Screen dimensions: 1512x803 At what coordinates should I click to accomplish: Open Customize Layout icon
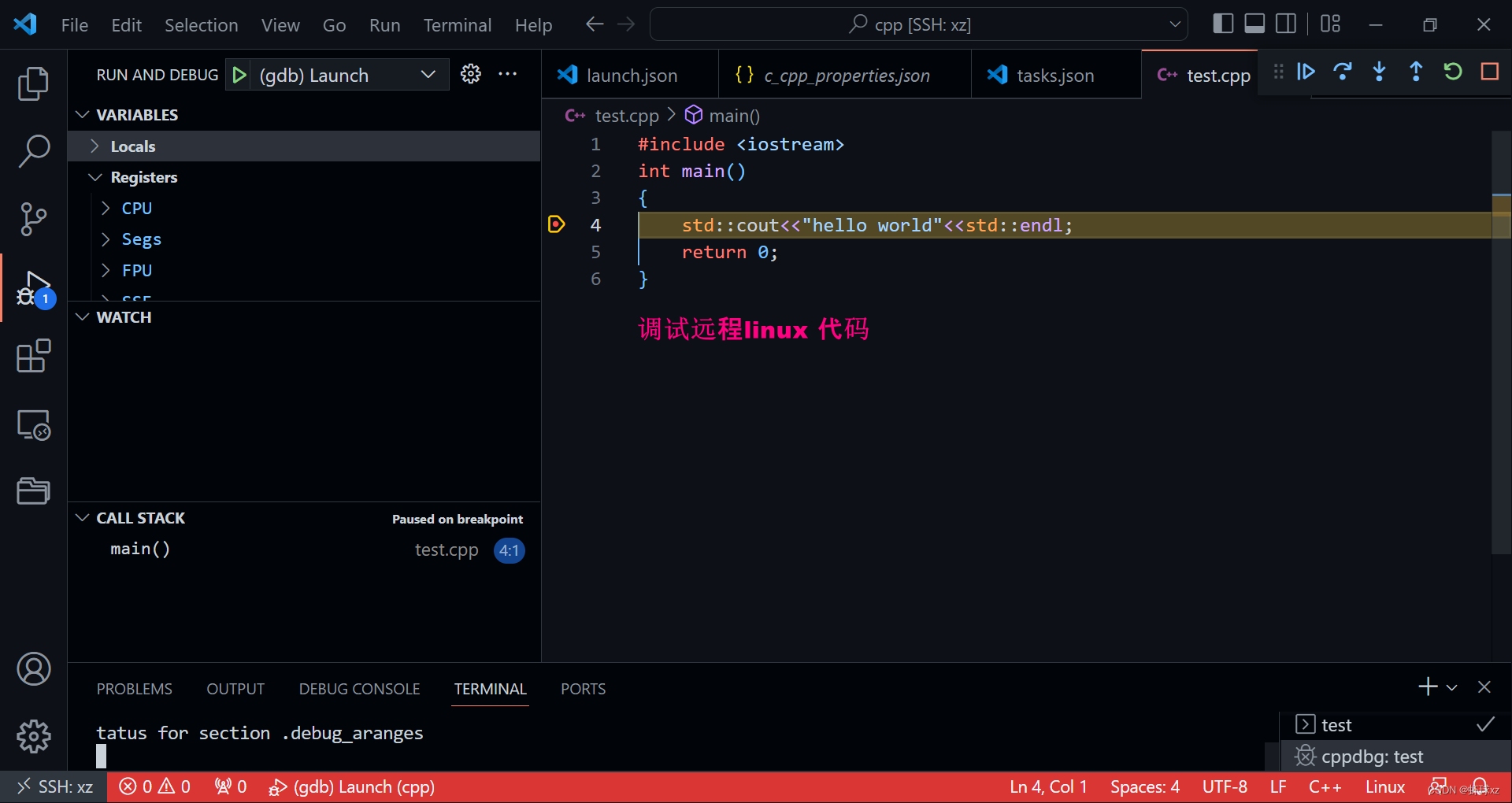pyautogui.click(x=1330, y=24)
